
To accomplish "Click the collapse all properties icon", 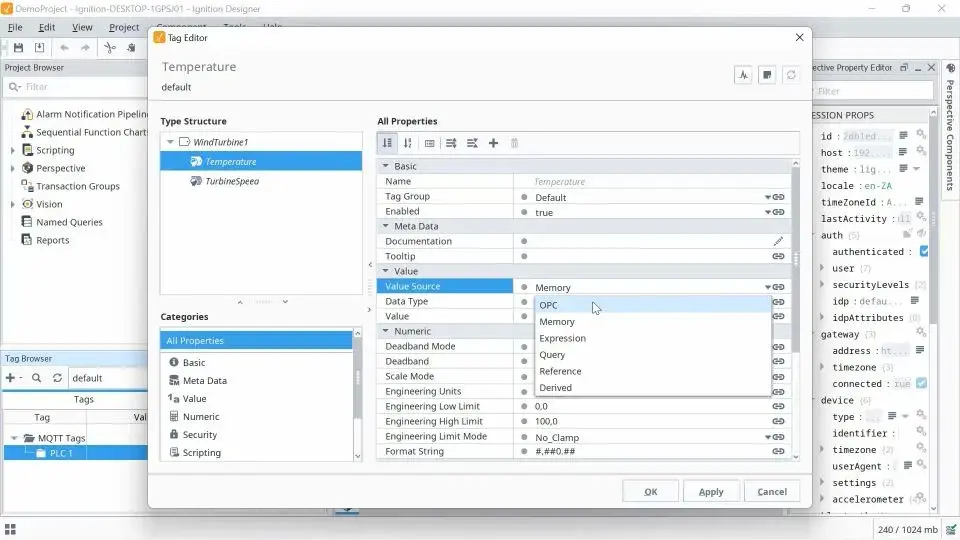I will tap(472, 143).
